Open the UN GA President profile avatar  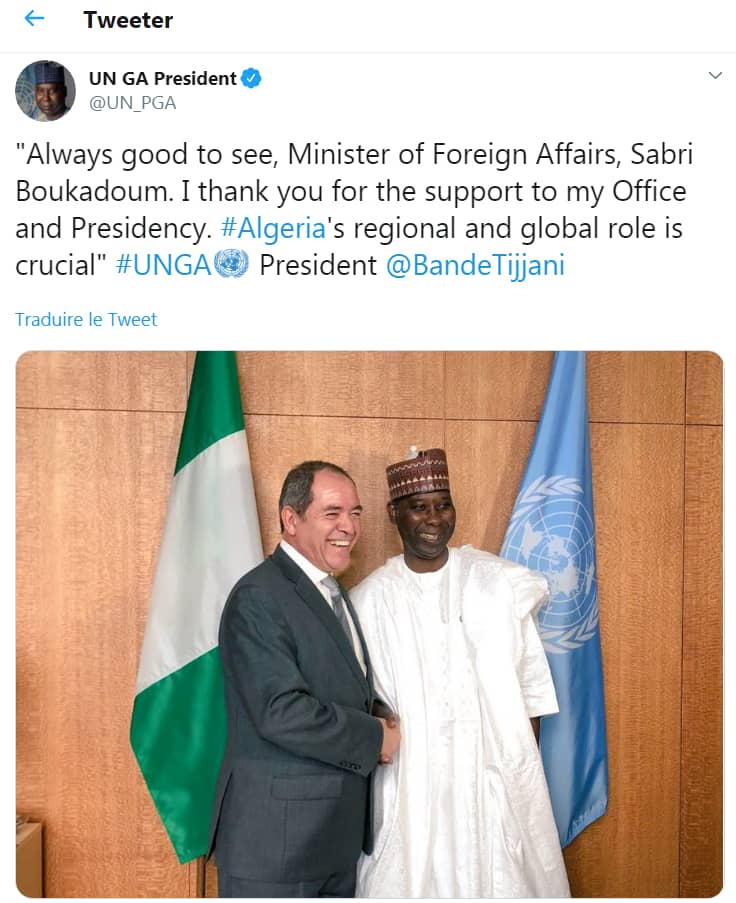click(45, 91)
